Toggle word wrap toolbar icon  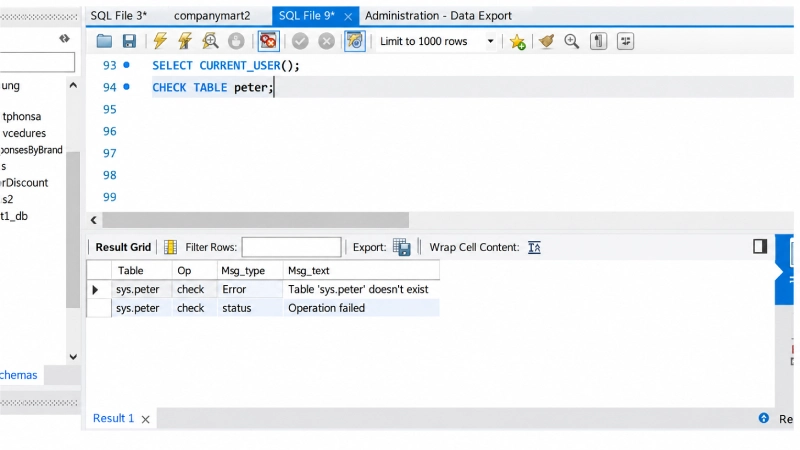(625, 41)
